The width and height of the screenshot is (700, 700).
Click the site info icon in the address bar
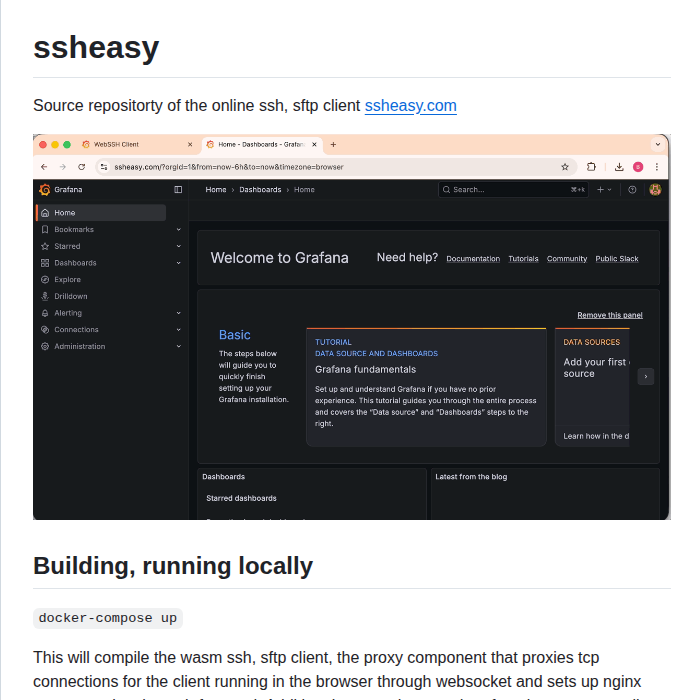pos(104,167)
